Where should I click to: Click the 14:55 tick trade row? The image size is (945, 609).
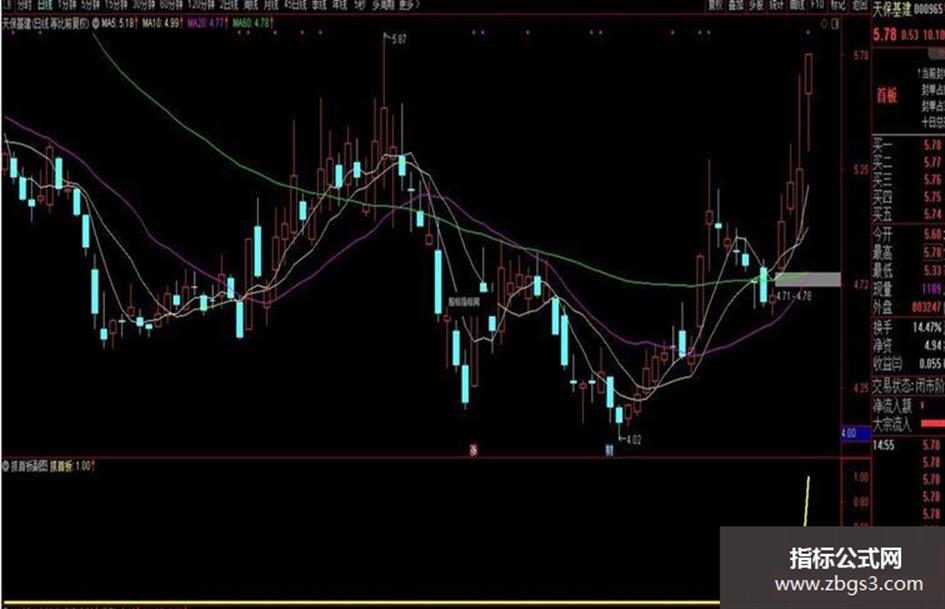pyautogui.click(x=908, y=446)
